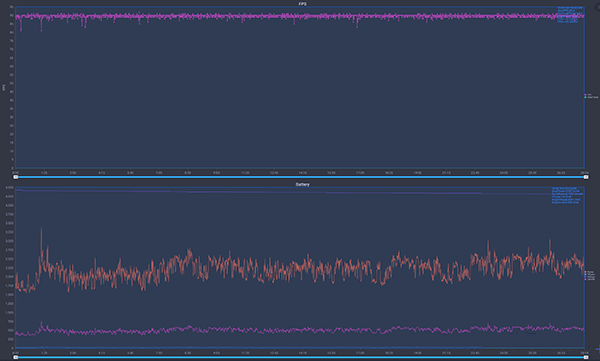Click the round button at top-right corner
This screenshot has width=600, height=361.
[x=598, y=7]
